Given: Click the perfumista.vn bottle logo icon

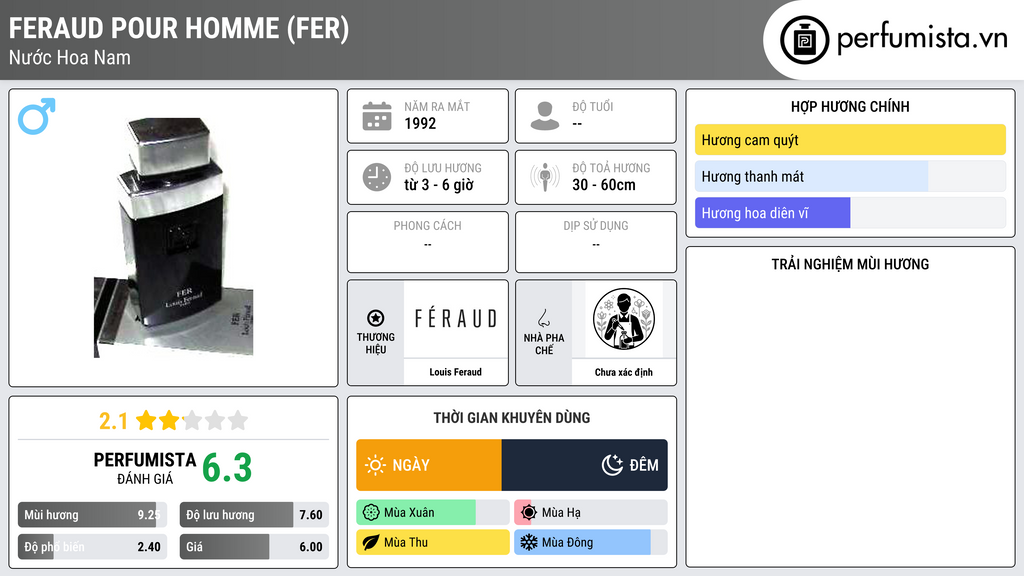Looking at the screenshot, I should click(x=805, y=40).
